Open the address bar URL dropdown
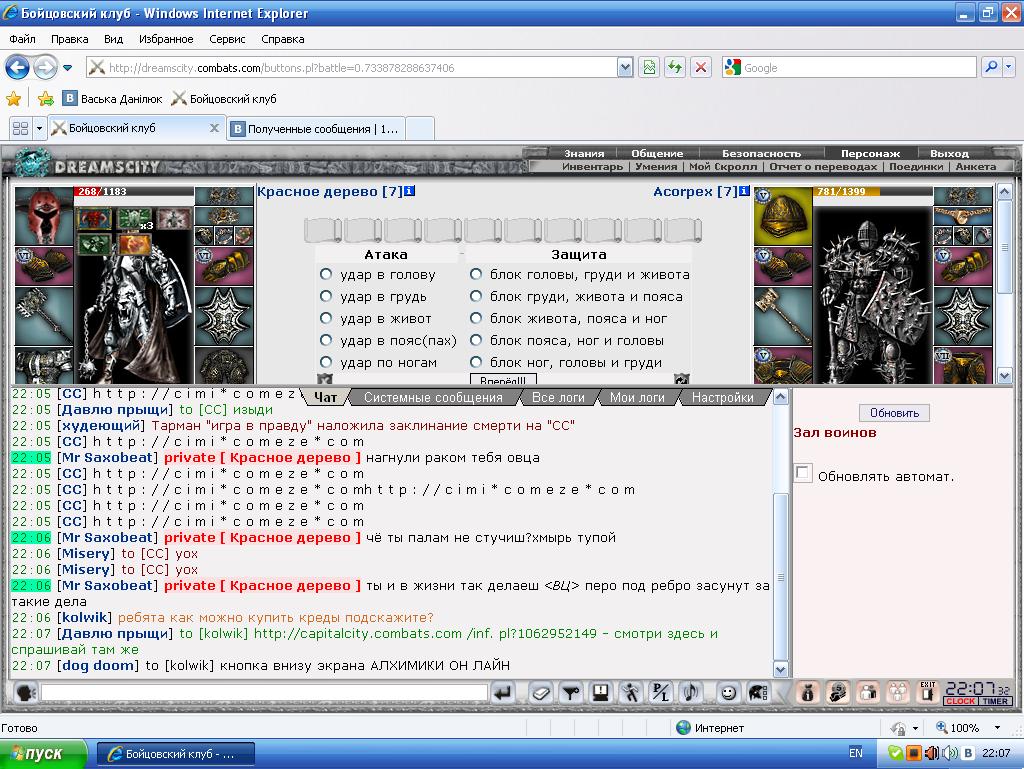The width and height of the screenshot is (1024, 769). pos(625,67)
